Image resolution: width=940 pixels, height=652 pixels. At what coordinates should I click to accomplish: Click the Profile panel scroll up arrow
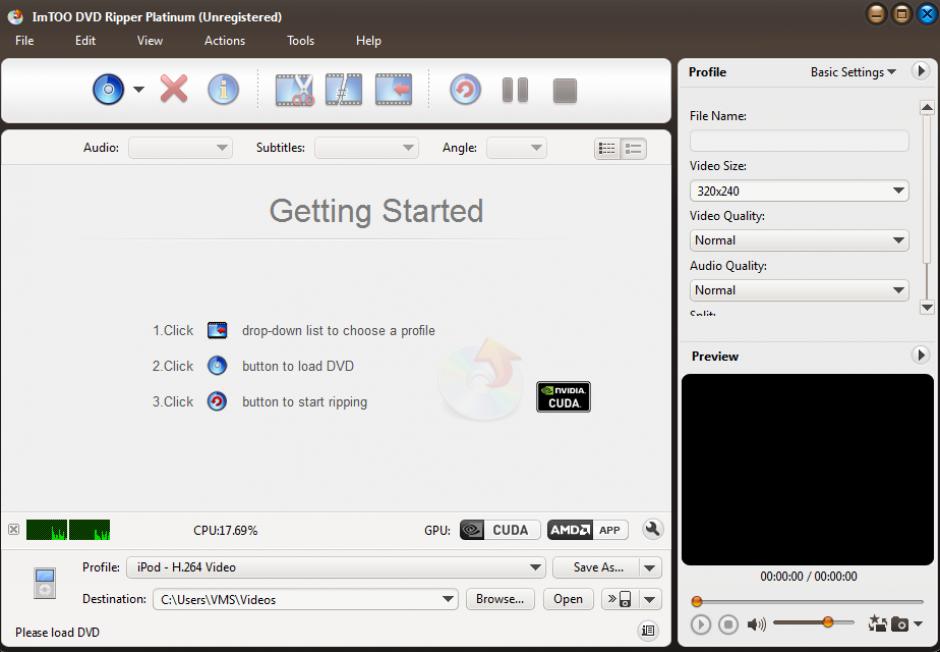click(927, 108)
